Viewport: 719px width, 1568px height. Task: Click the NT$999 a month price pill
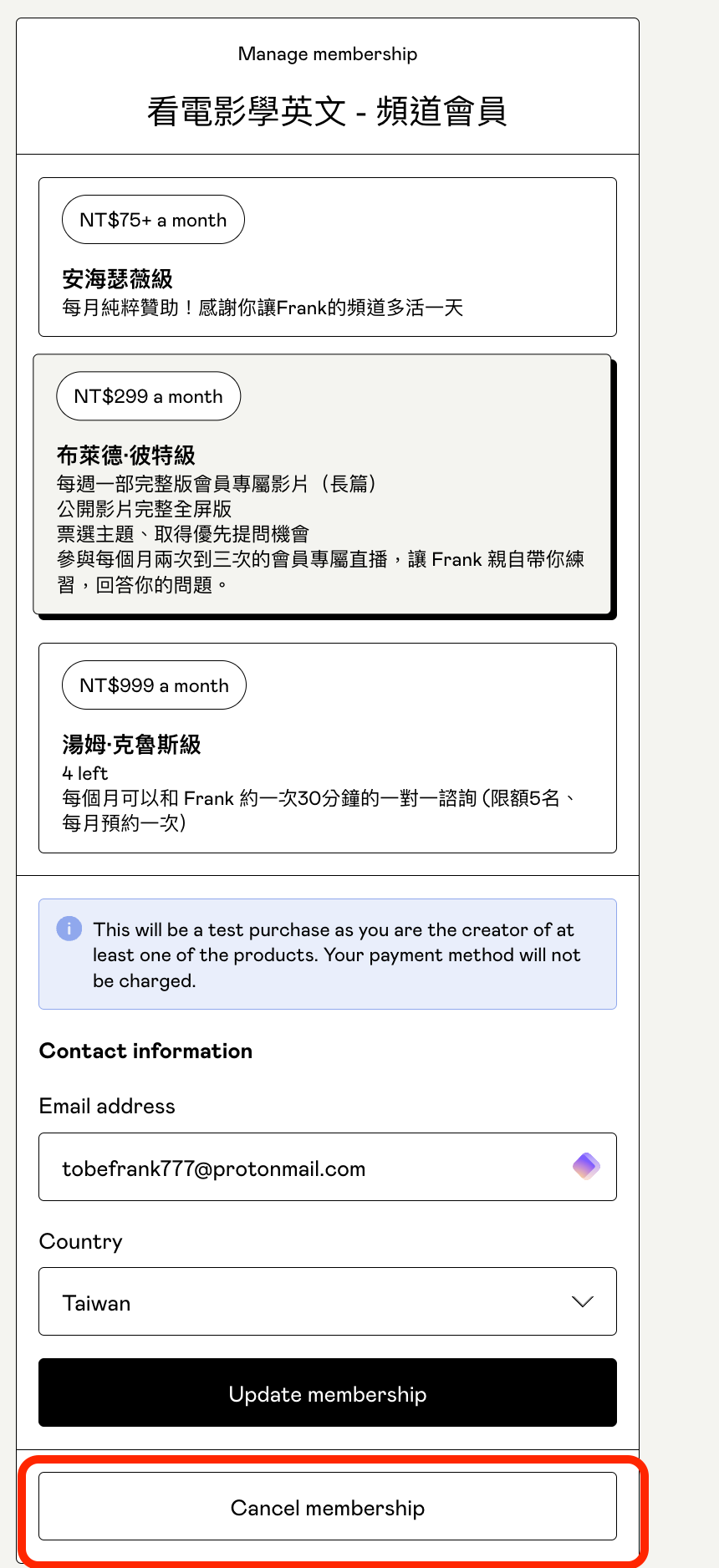point(154,685)
